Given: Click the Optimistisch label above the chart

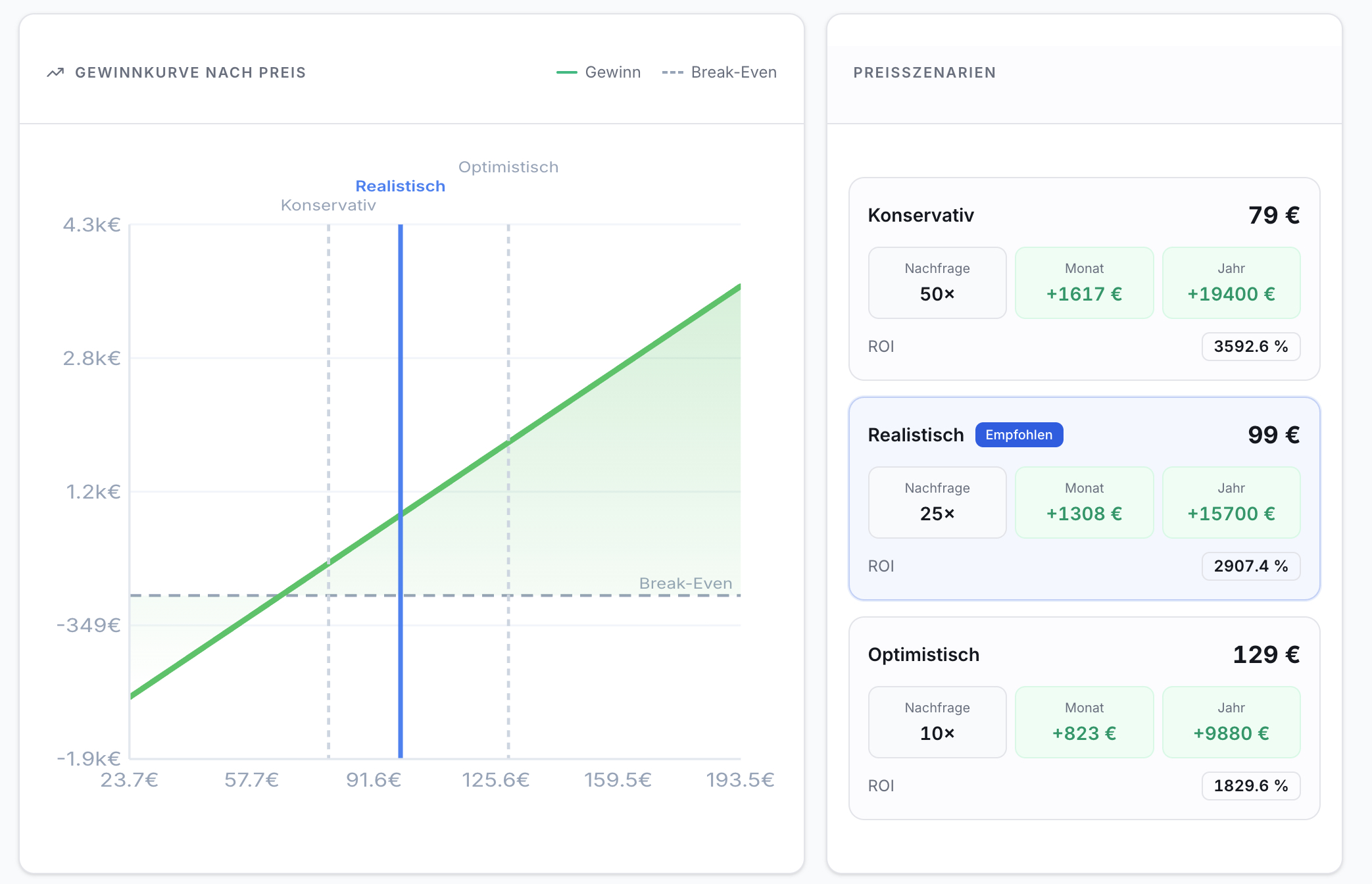Looking at the screenshot, I should tap(508, 167).
